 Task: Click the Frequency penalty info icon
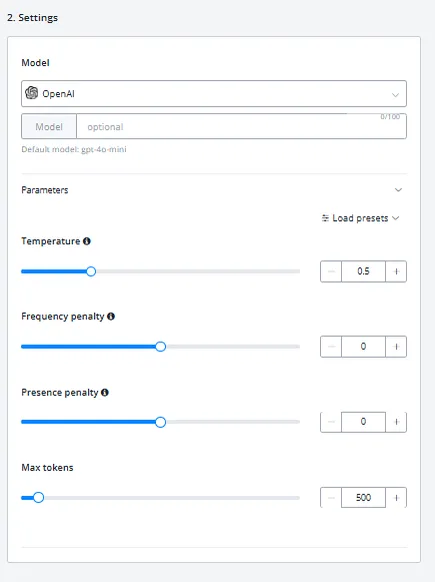pyautogui.click(x=111, y=316)
